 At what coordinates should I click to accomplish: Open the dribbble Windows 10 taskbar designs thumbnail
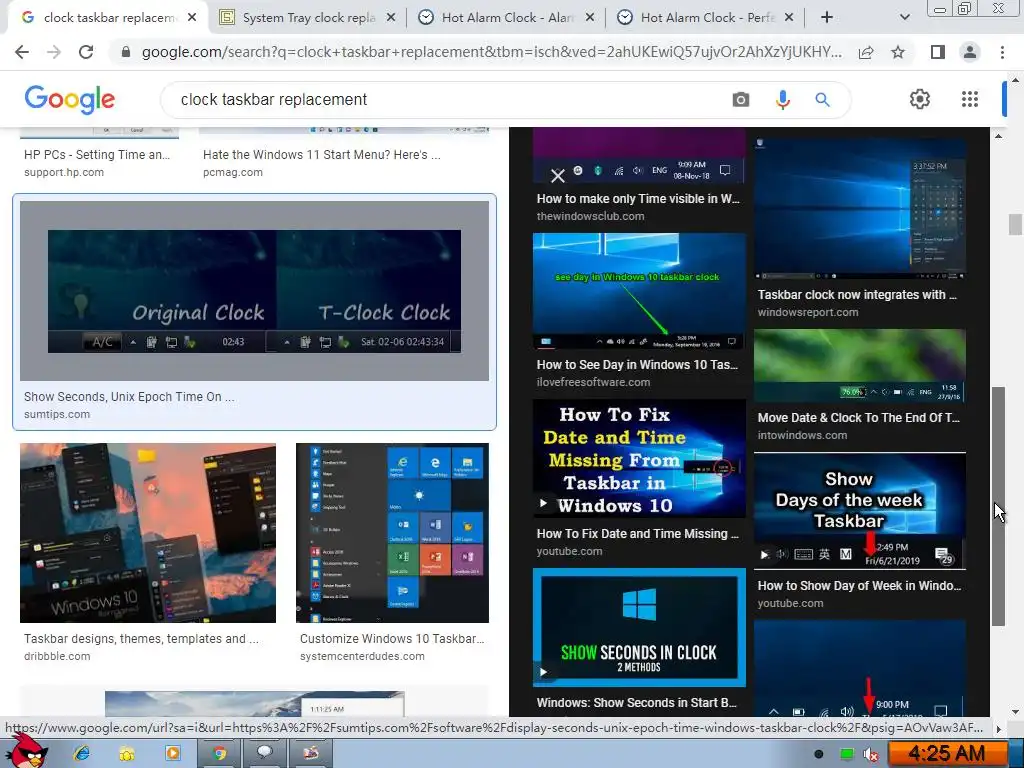pyautogui.click(x=148, y=533)
